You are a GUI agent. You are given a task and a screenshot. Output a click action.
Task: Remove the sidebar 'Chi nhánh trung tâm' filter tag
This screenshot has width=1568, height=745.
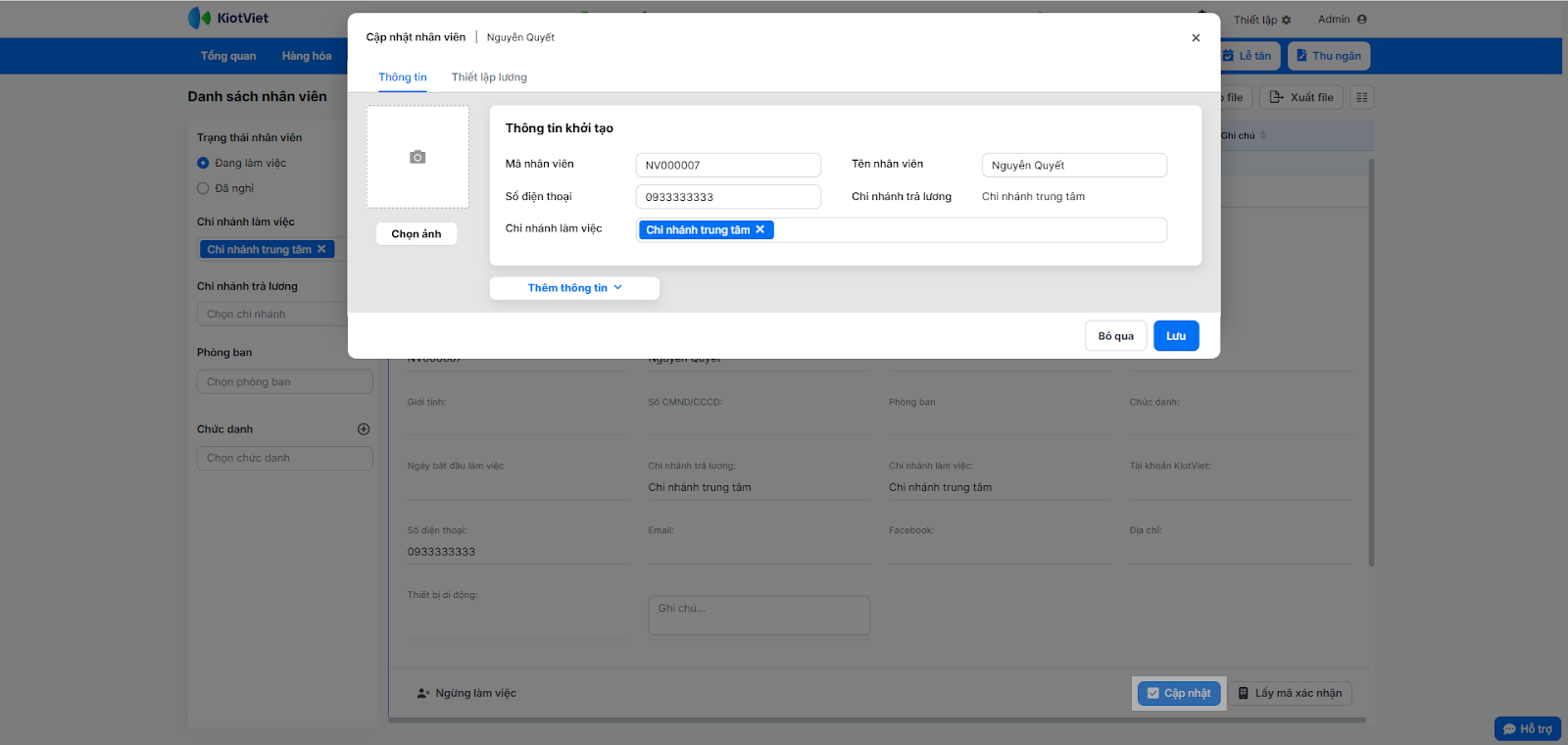tap(321, 249)
